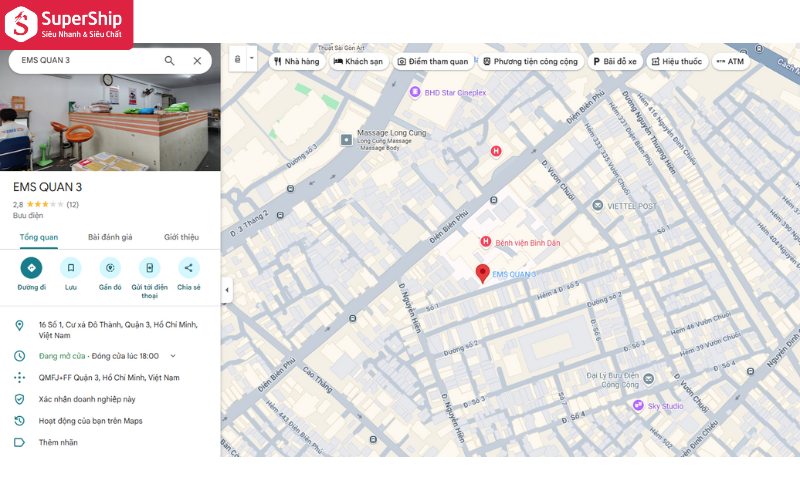This screenshot has height=500, width=800.
Task: Select the Bãi đỗ xe filter chip
Action: click(x=615, y=62)
